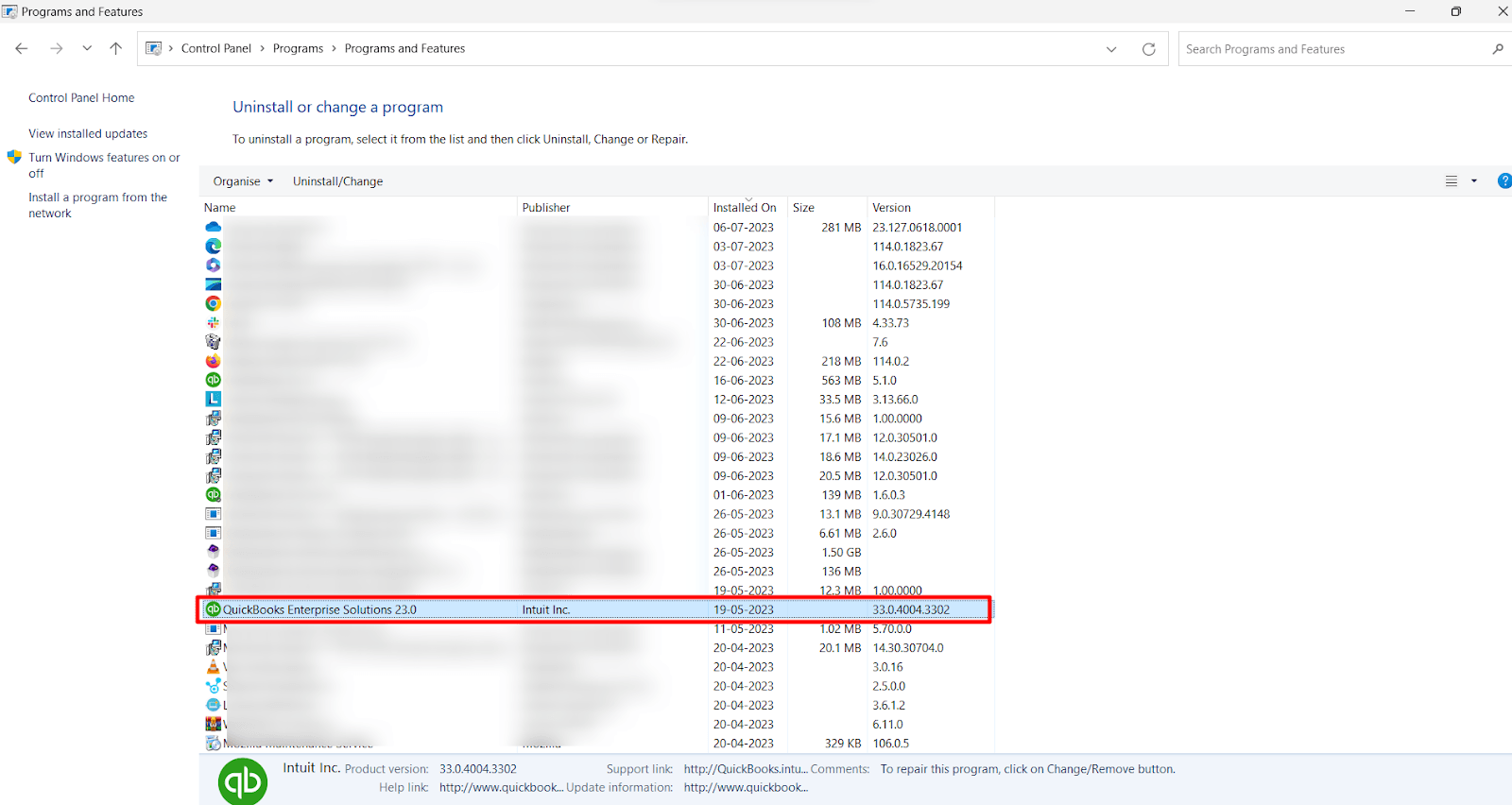Click the green QuickBooks icon in the 563 MB row
Viewport: 1512px width, 805px height.
(214, 380)
